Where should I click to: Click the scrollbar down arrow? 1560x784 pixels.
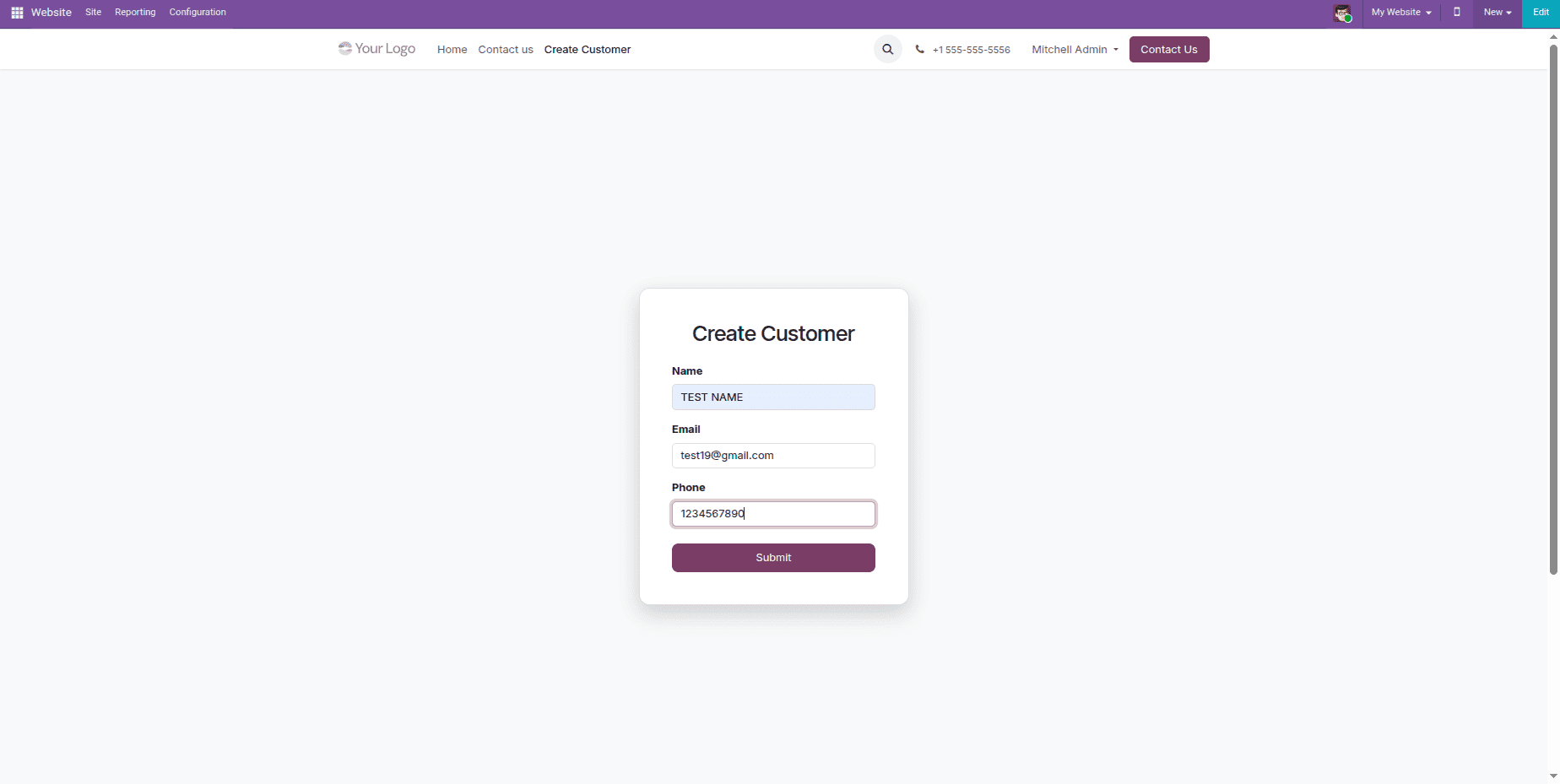coord(1553,773)
